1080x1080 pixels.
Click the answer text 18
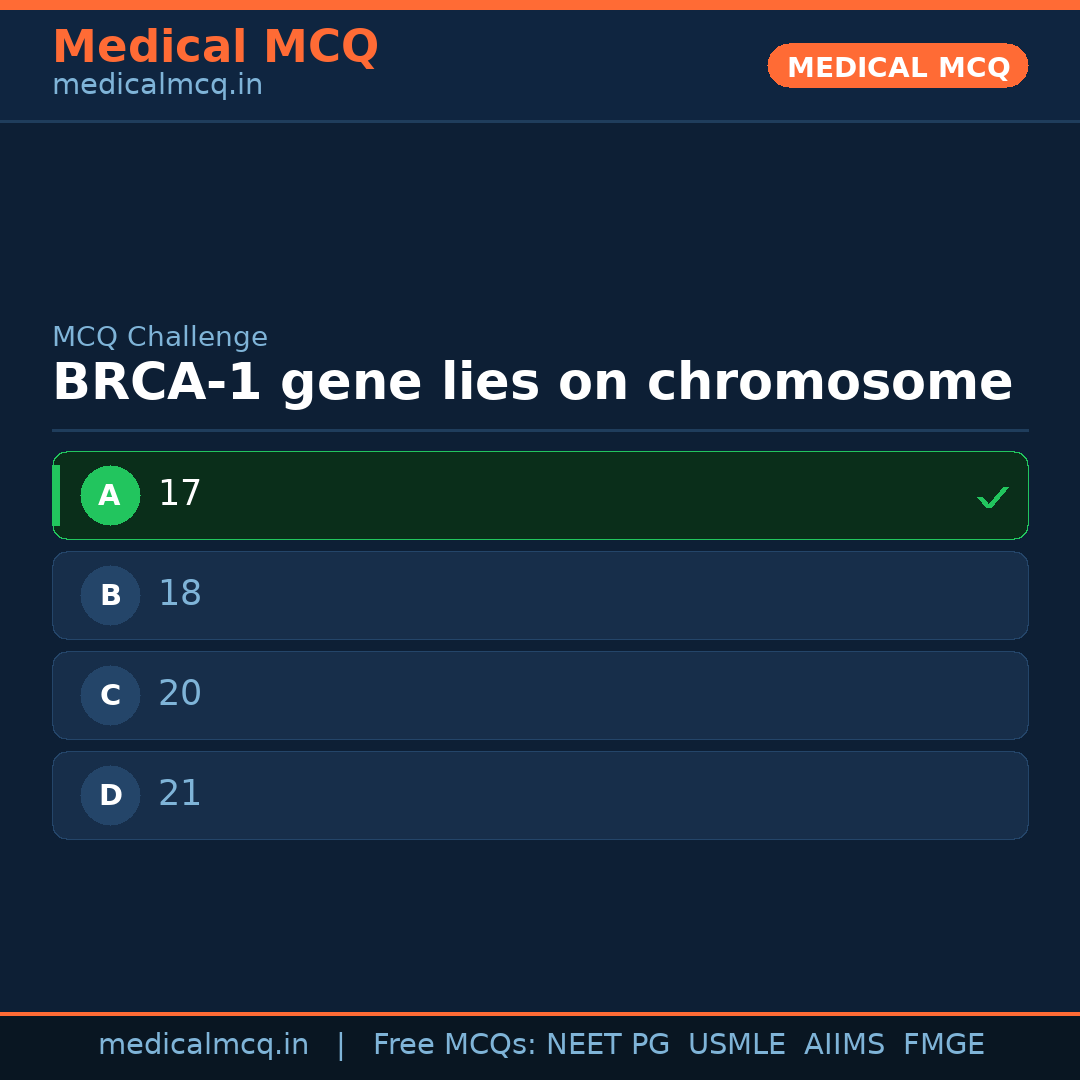click(180, 594)
